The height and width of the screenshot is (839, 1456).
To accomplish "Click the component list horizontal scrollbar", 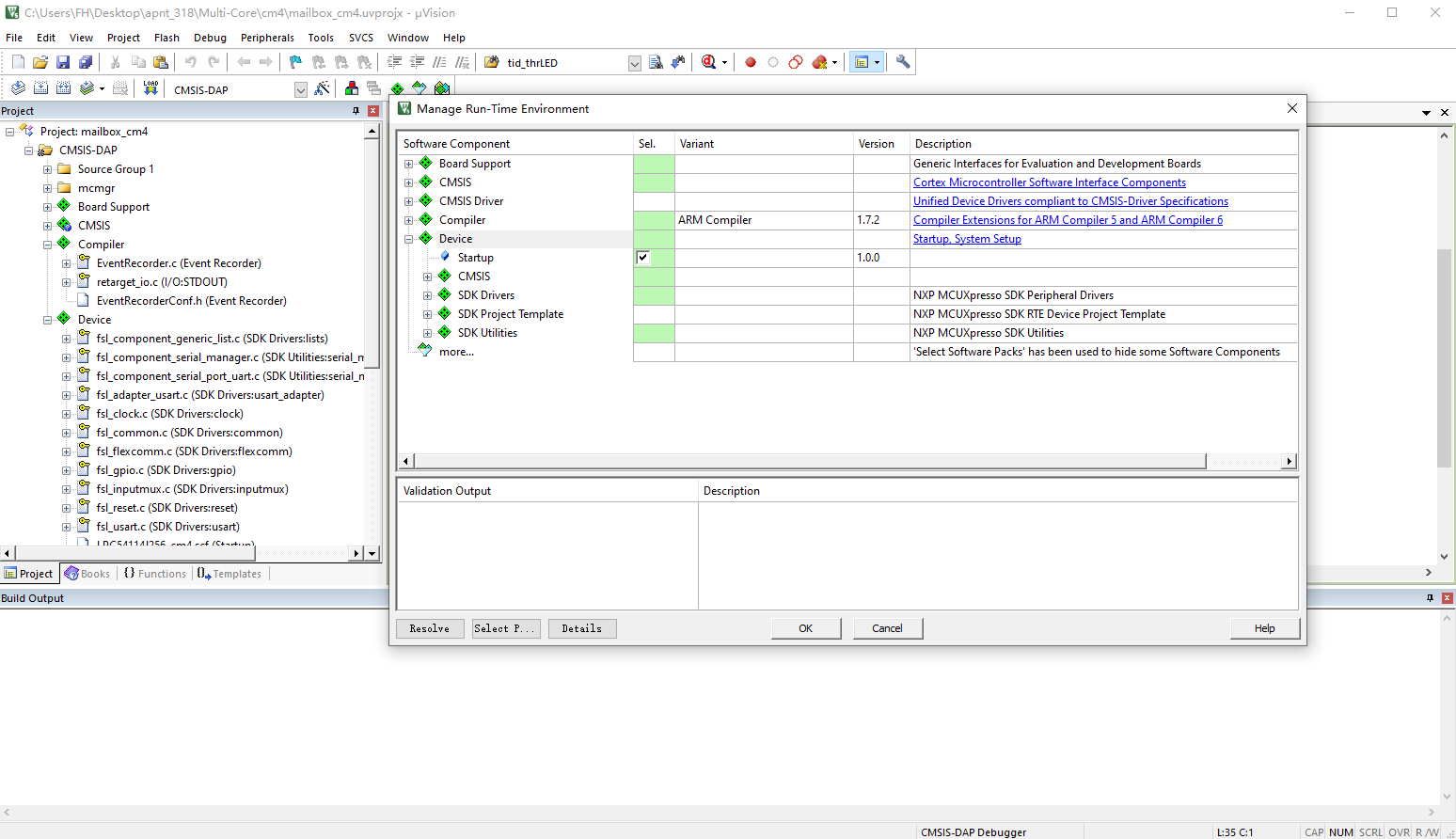I will coord(809,461).
